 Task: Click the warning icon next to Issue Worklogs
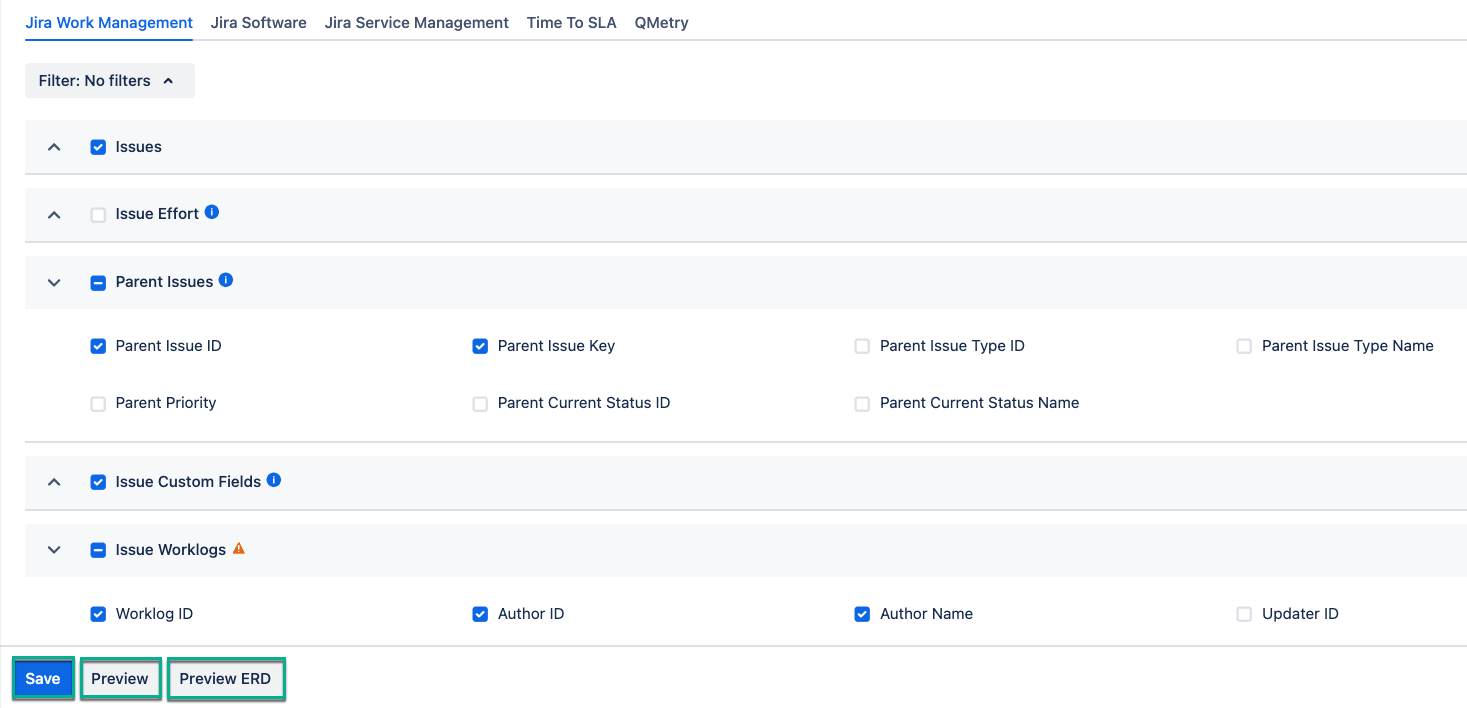click(239, 548)
